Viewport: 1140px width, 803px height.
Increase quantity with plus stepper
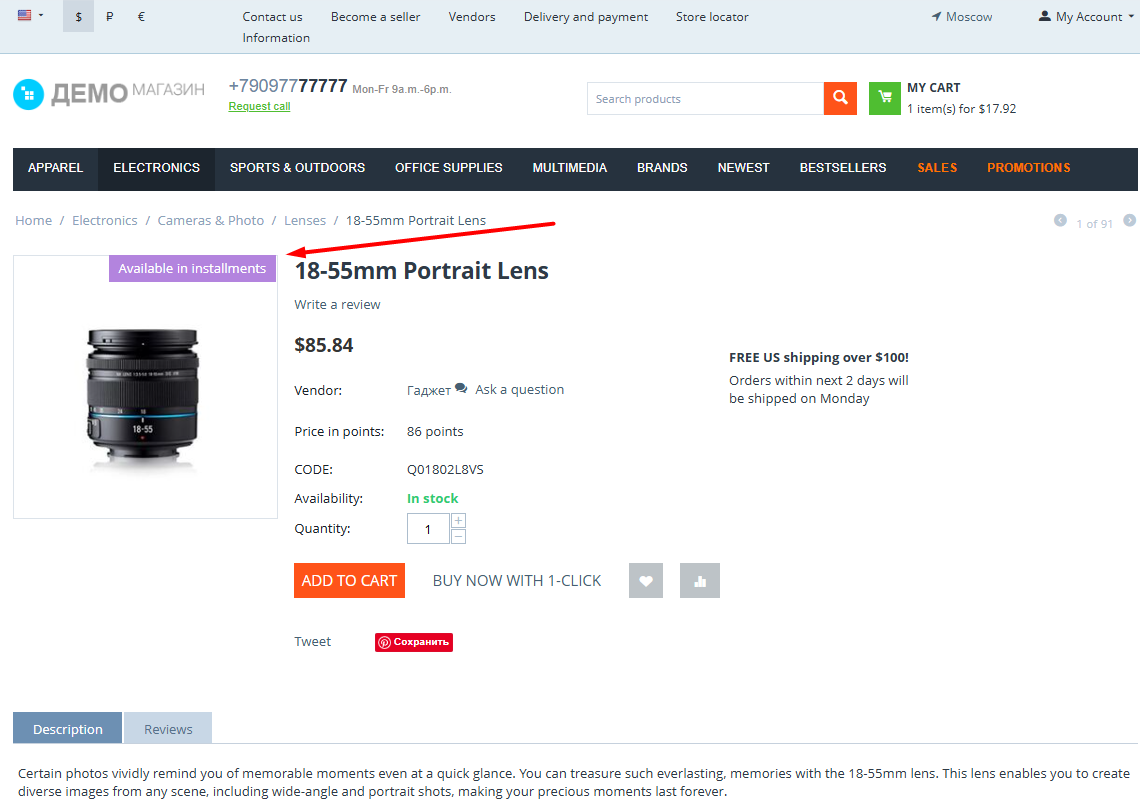point(458,521)
